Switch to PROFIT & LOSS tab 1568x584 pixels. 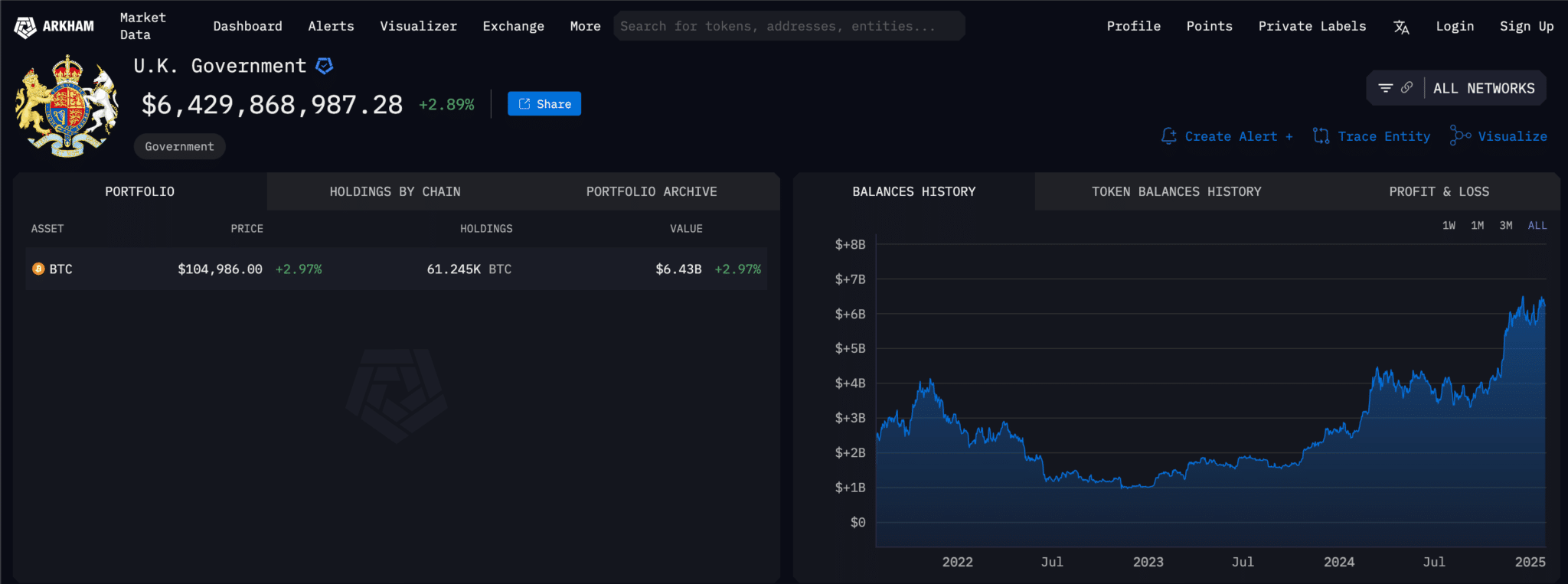(x=1439, y=191)
